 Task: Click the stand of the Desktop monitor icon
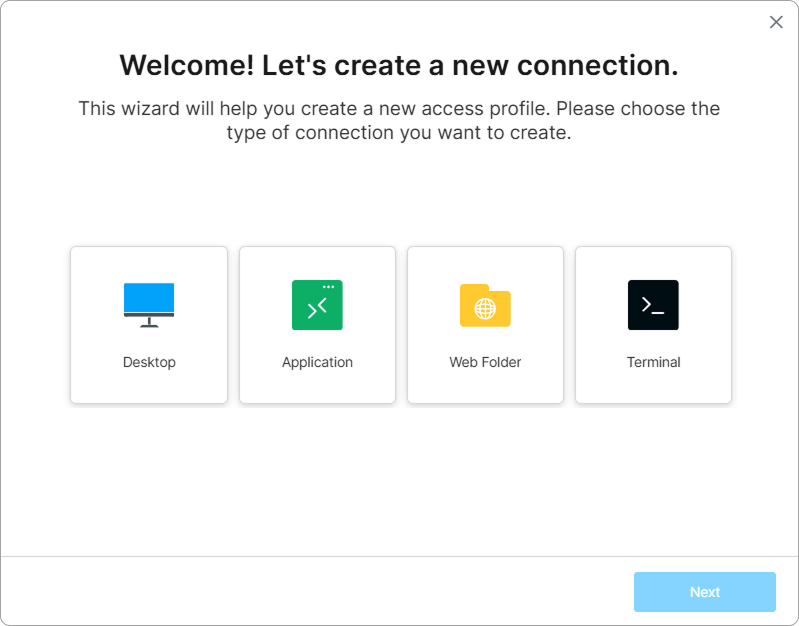click(149, 323)
